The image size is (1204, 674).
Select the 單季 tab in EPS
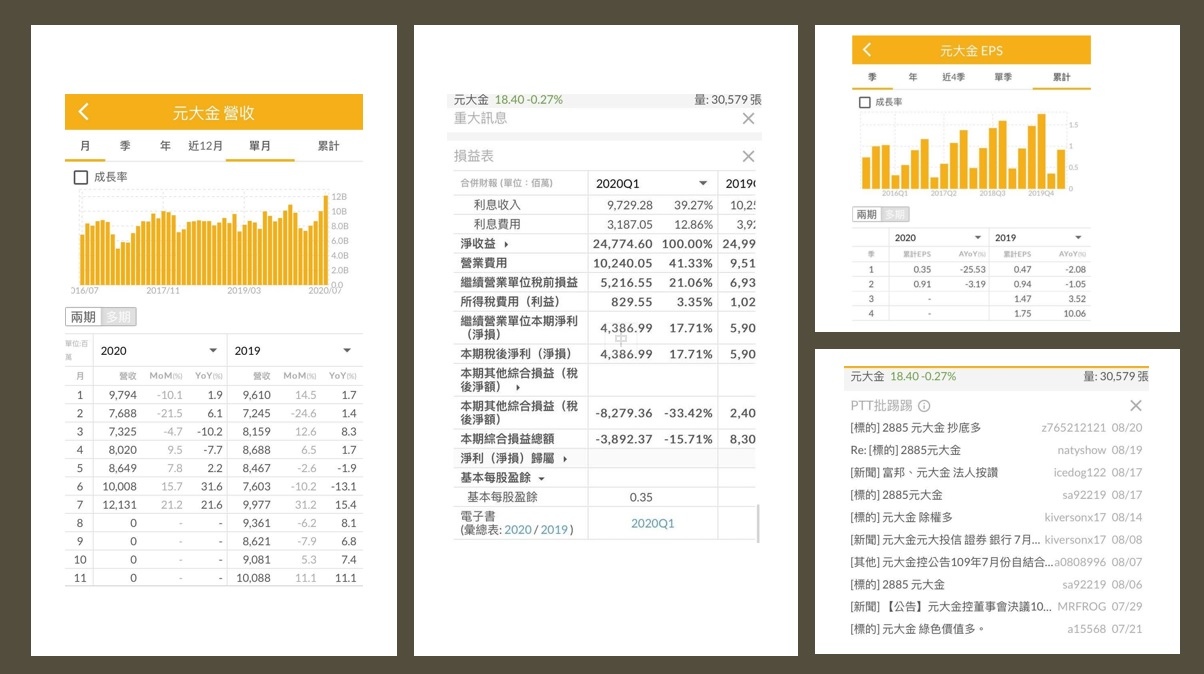(1001, 77)
